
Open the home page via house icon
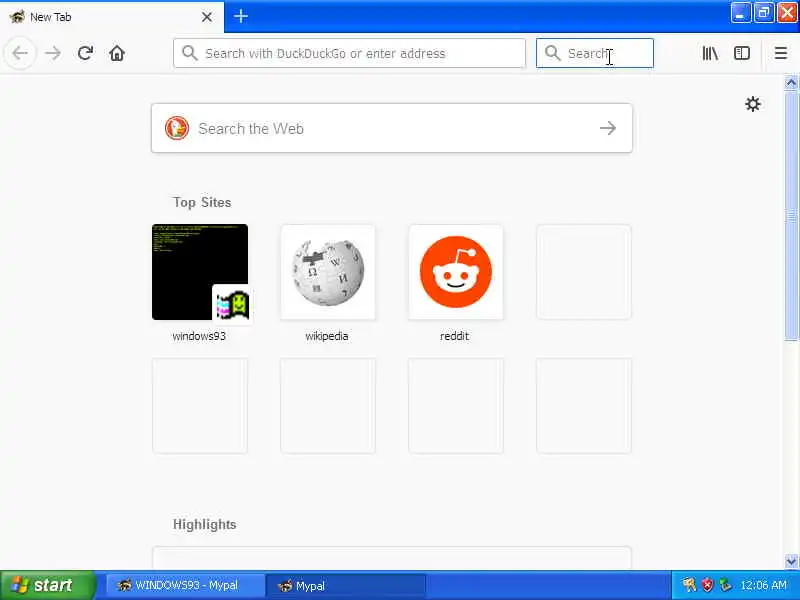click(117, 53)
